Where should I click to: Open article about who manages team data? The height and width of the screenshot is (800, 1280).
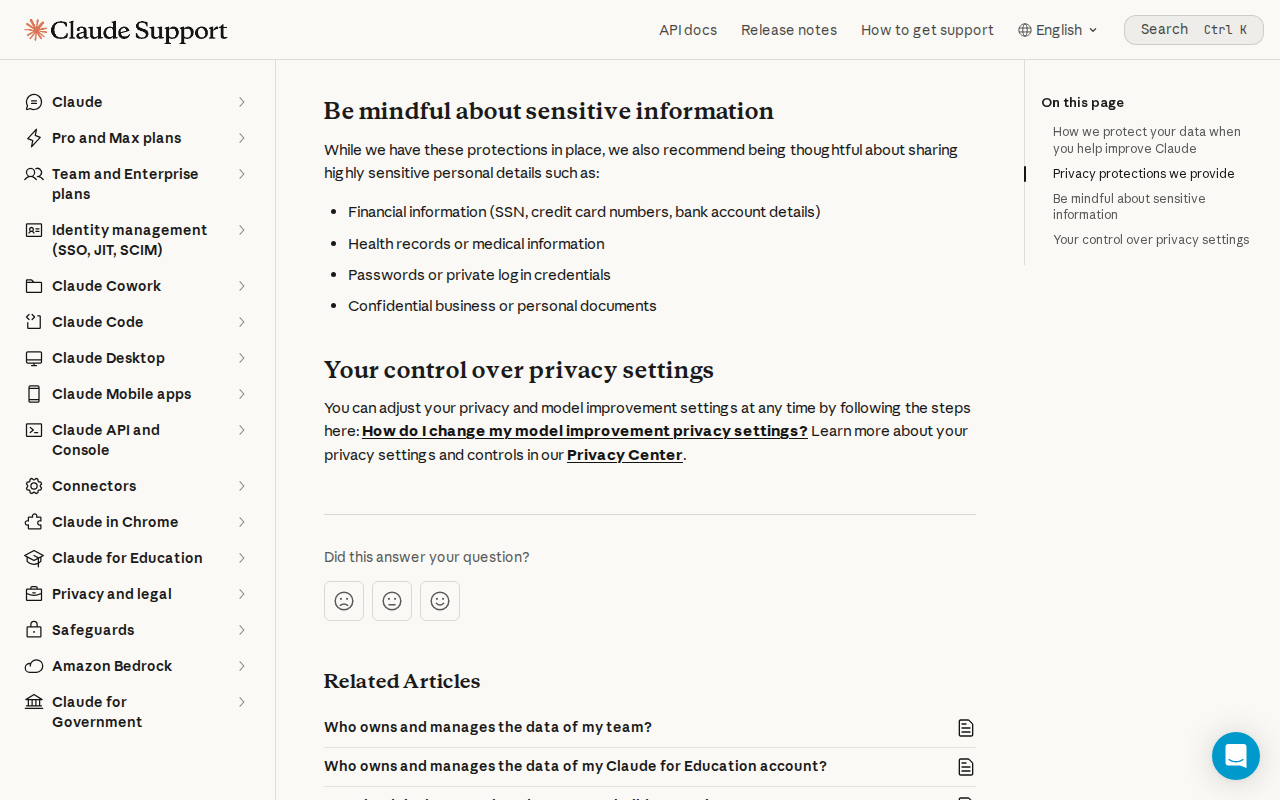click(x=649, y=727)
